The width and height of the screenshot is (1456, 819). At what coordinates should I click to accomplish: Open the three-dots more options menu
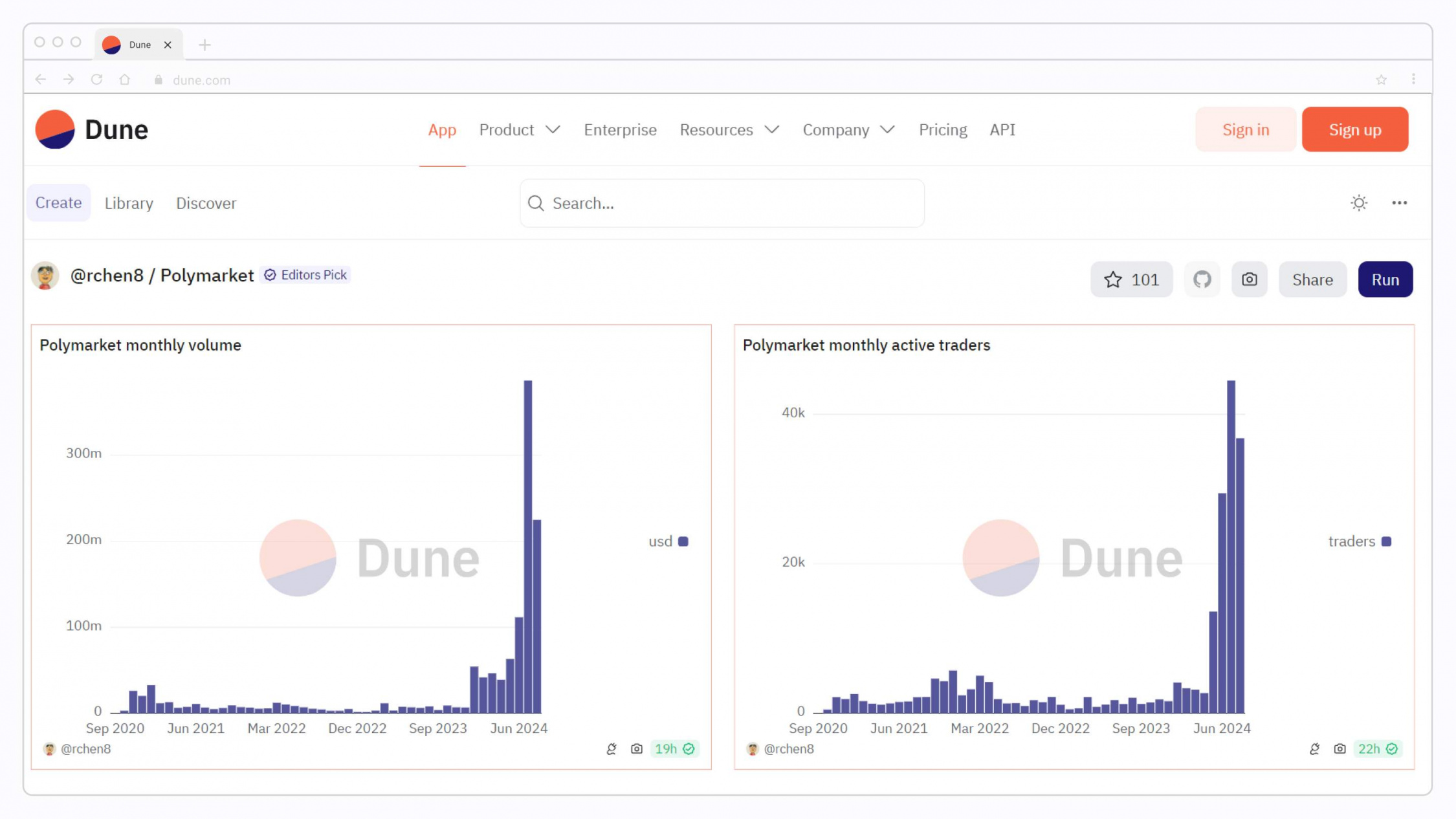click(1399, 203)
